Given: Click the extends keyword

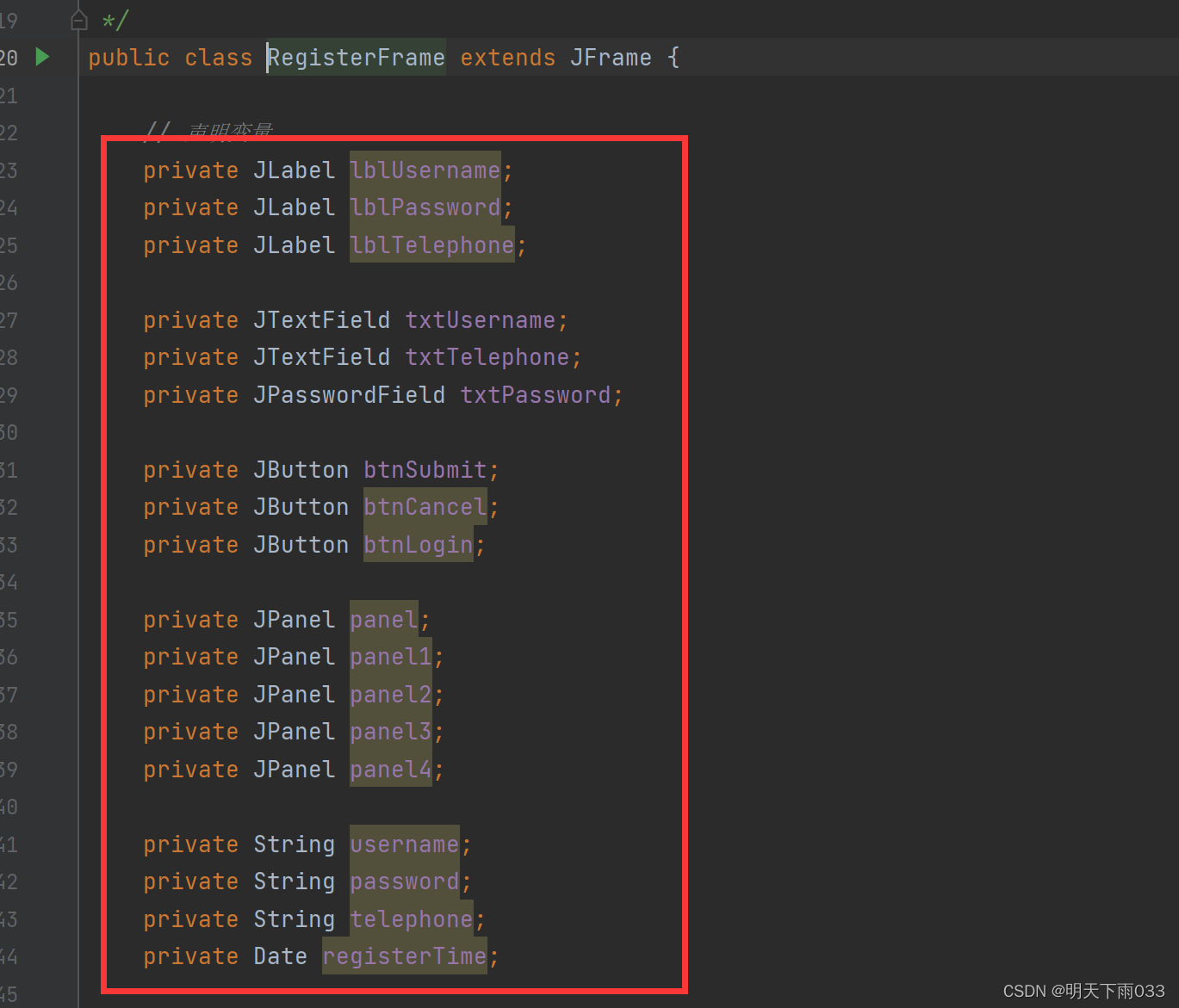Looking at the screenshot, I should click(508, 58).
